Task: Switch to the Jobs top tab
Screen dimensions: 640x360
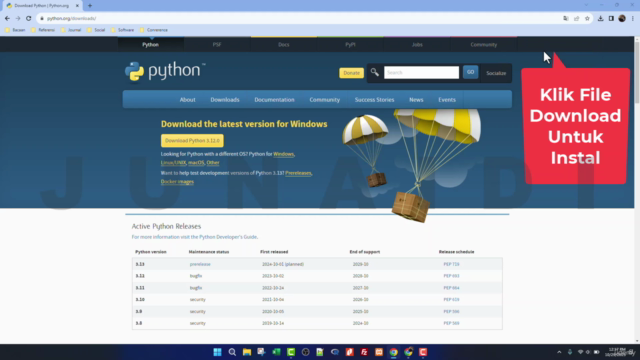Action: (x=417, y=44)
